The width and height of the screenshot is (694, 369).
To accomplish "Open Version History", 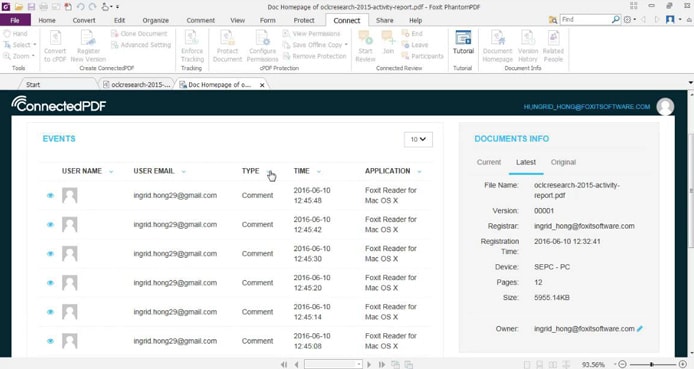I will (528, 46).
